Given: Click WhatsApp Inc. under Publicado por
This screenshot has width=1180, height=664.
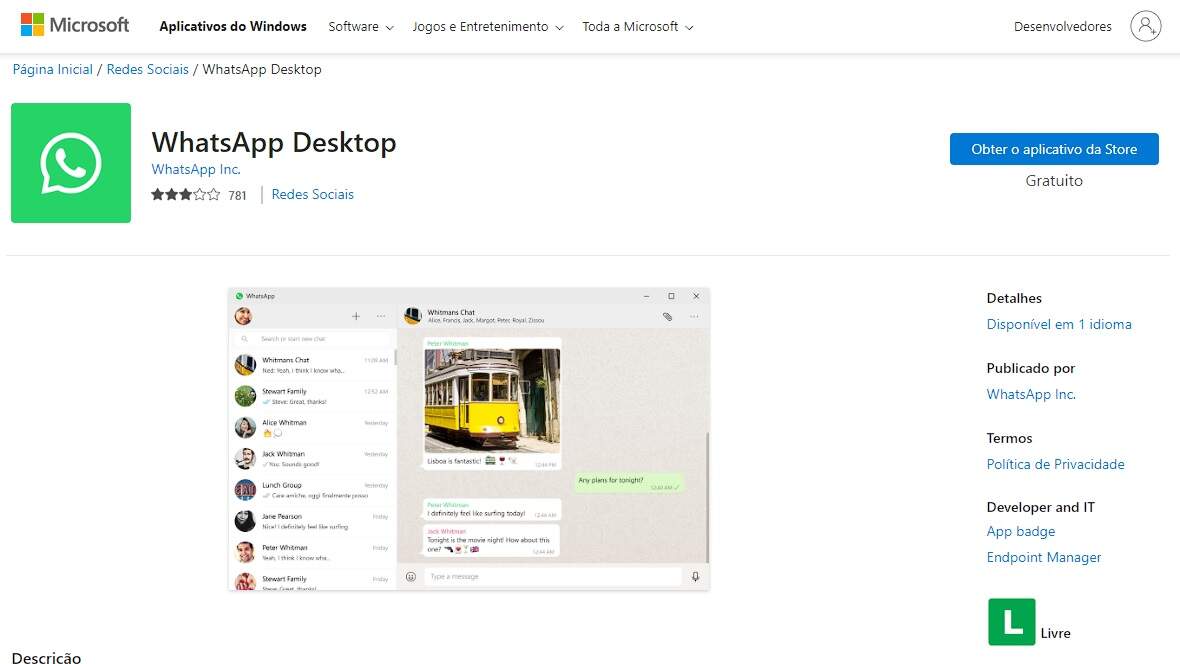Looking at the screenshot, I should tap(1031, 394).
